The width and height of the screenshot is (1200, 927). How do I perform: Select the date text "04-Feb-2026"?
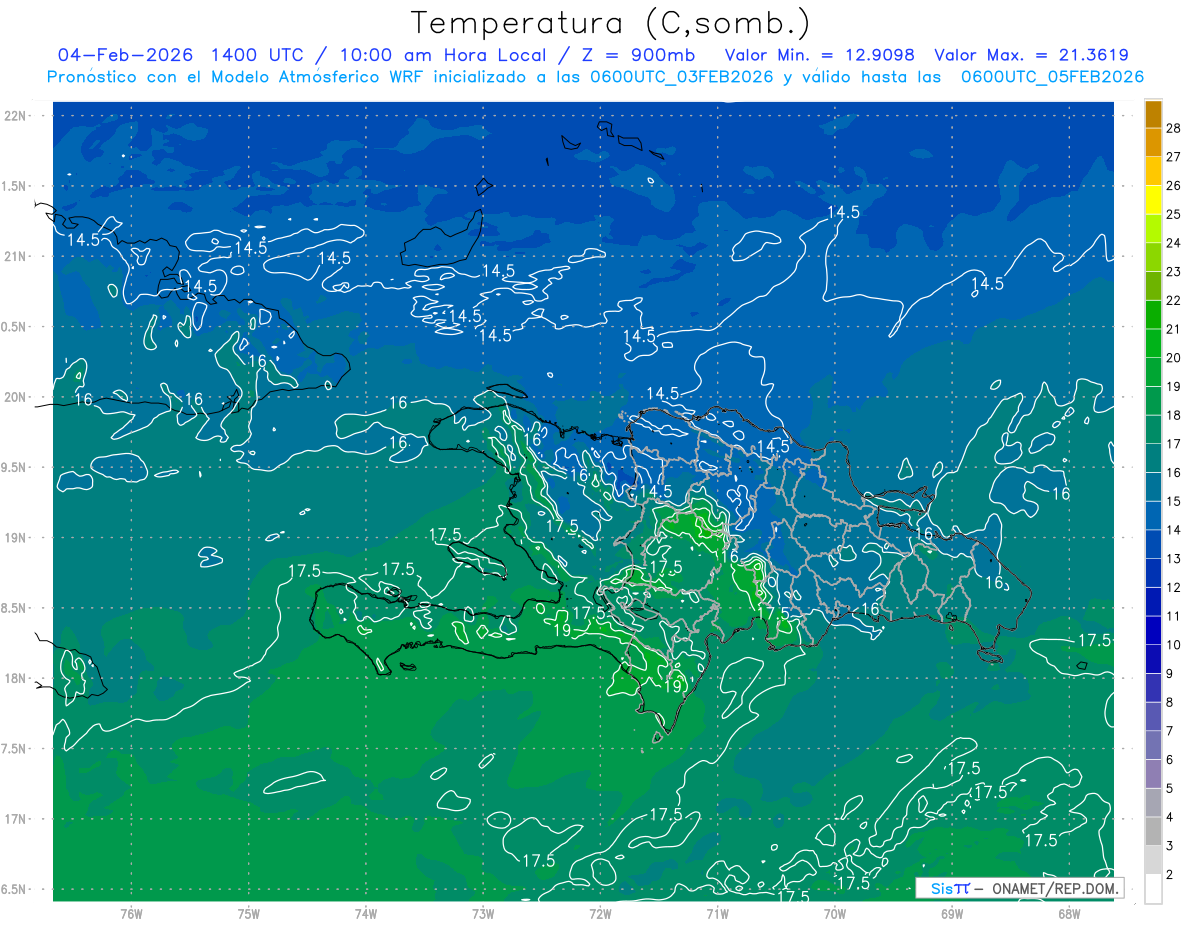click(x=126, y=55)
